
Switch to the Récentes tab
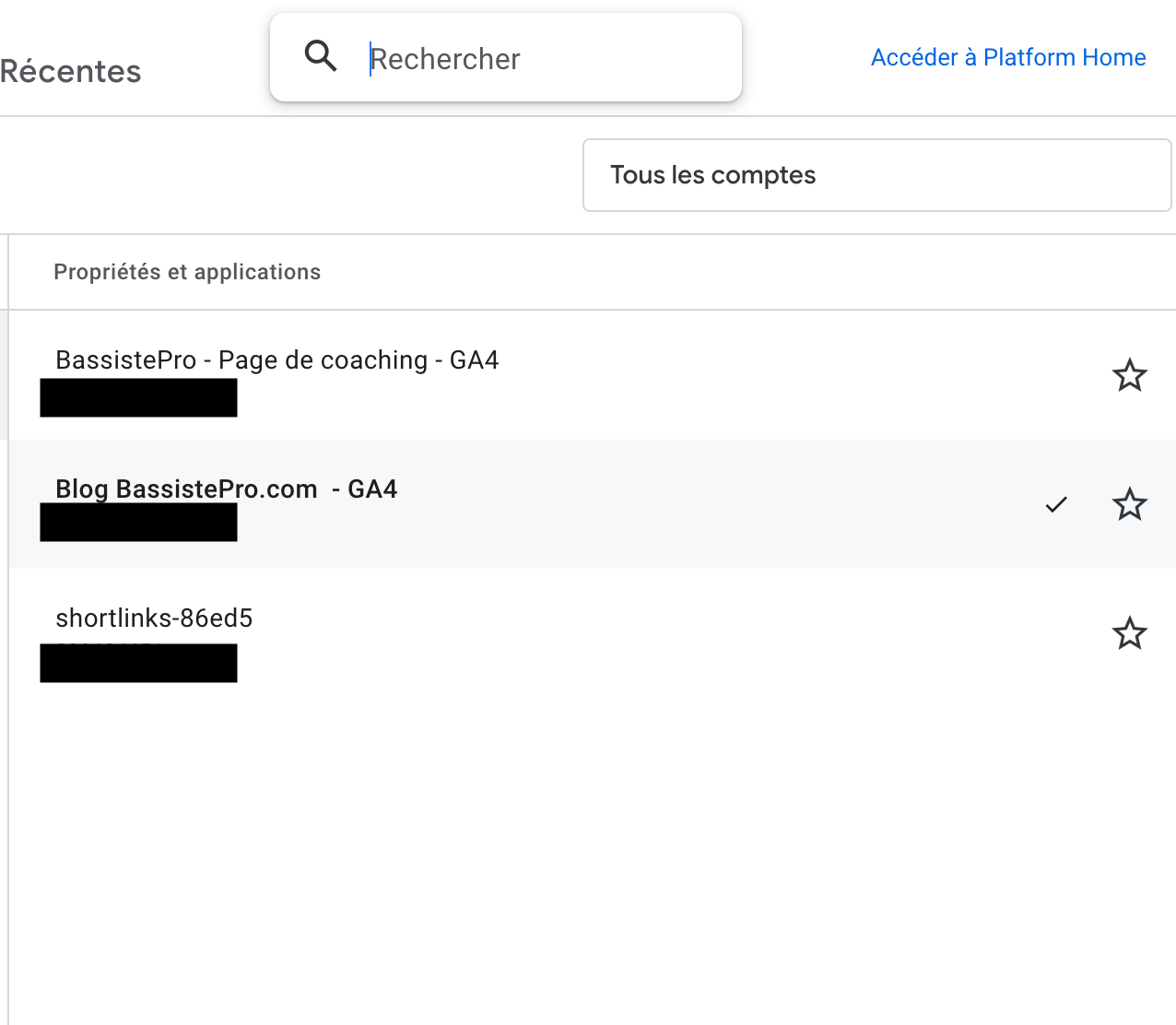click(x=70, y=71)
